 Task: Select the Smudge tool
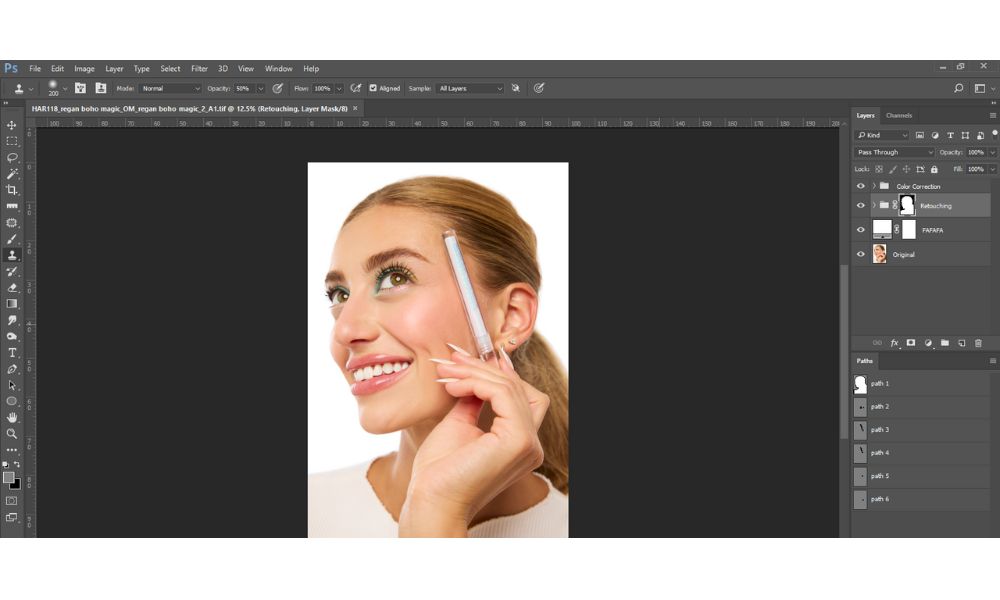(11, 320)
